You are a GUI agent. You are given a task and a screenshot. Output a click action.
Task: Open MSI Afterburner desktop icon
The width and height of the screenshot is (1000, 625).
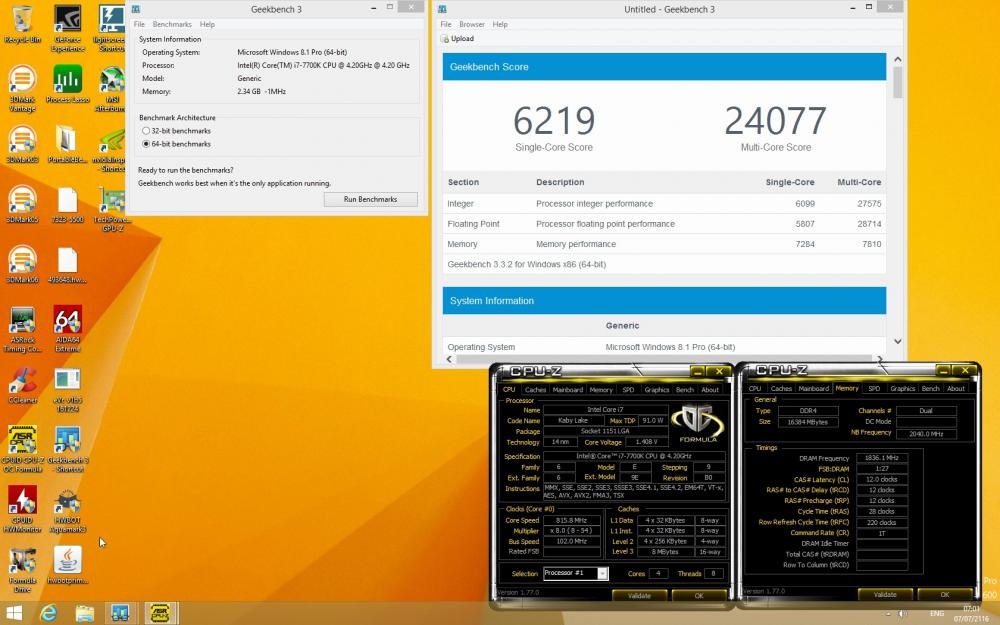tap(112, 87)
